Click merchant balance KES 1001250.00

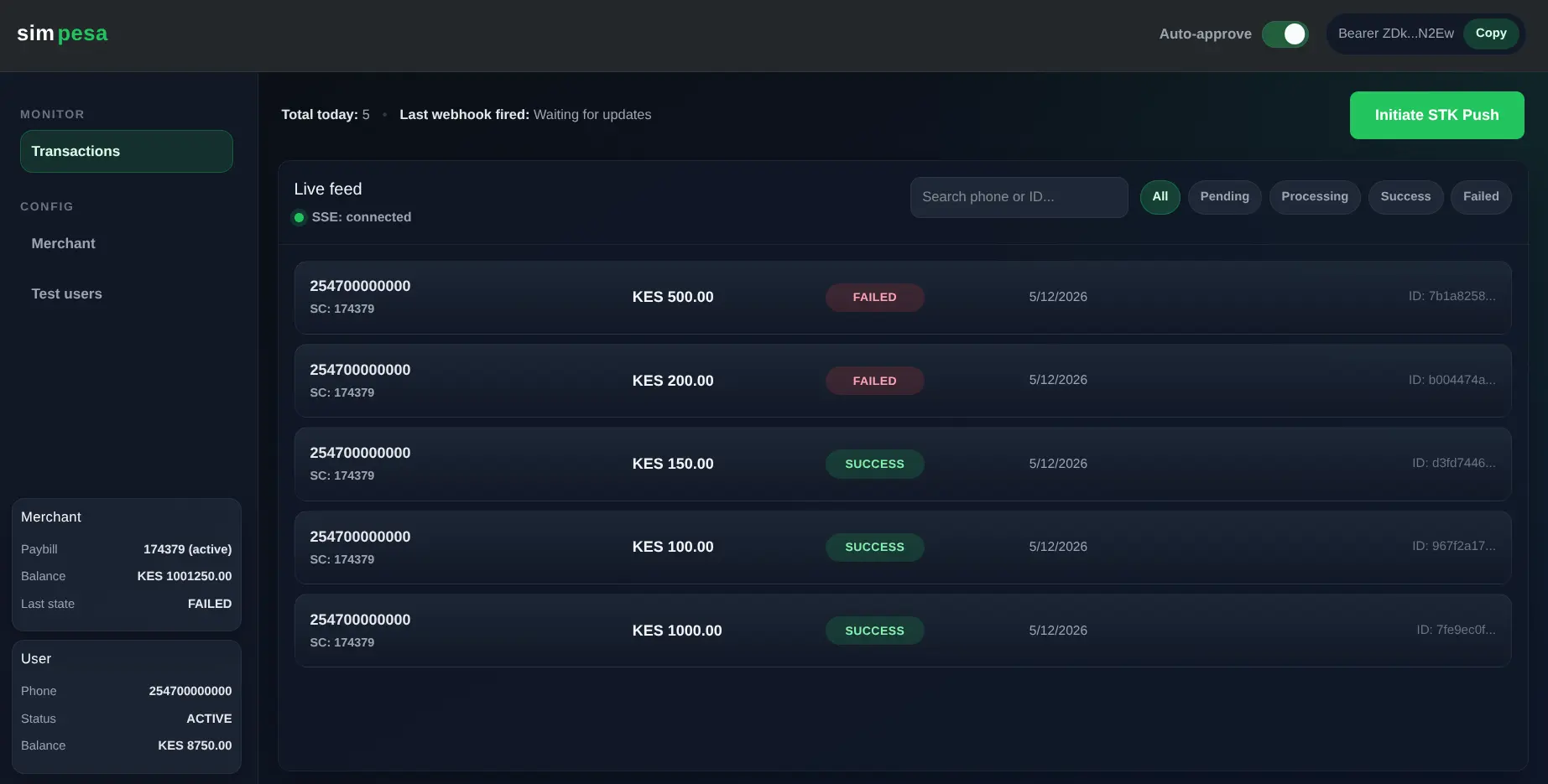pos(185,576)
